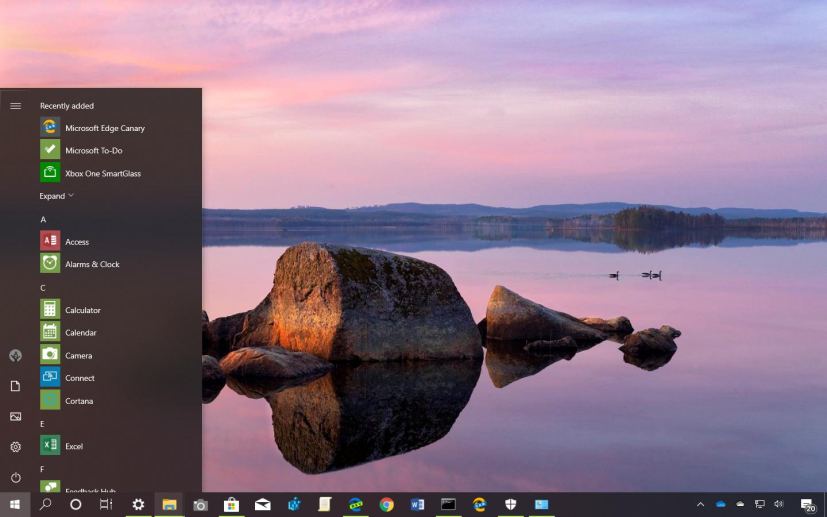Select the letter F group header

point(42,469)
